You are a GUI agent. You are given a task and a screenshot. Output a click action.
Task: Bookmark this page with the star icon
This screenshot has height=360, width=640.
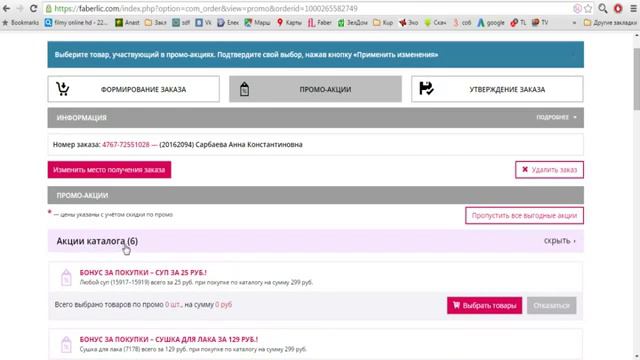click(x=588, y=9)
